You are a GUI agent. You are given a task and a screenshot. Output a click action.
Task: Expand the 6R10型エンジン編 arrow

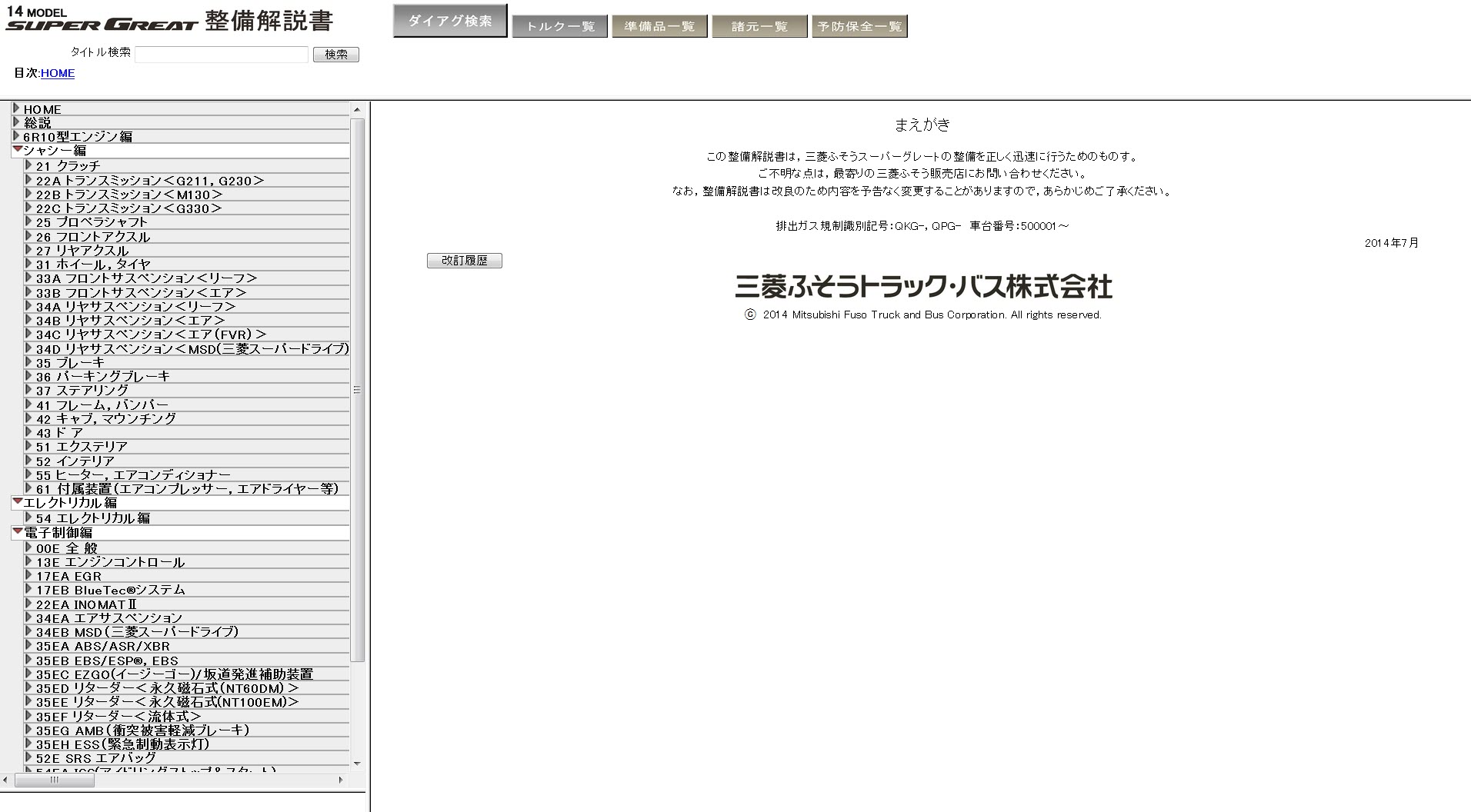[16, 136]
